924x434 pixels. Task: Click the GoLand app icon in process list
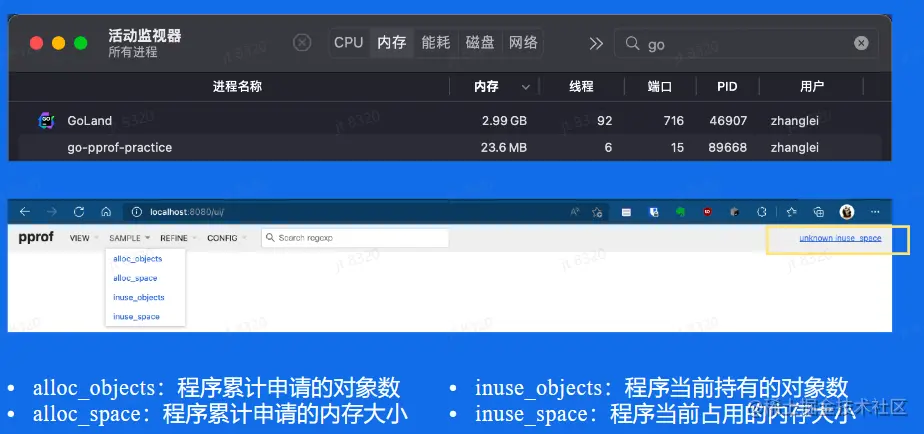46,120
